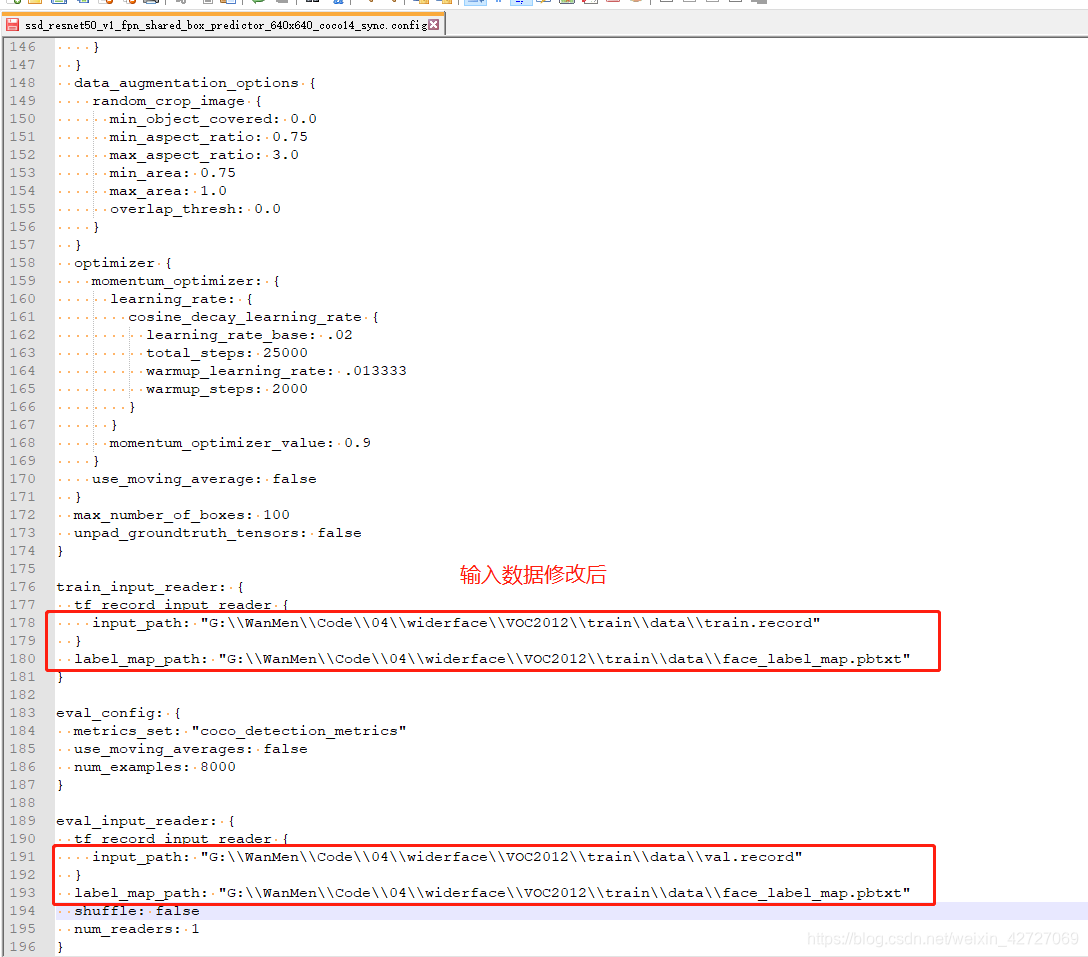Click the min_area: 0.75 line
The height and width of the screenshot is (957, 1088).
tap(172, 173)
